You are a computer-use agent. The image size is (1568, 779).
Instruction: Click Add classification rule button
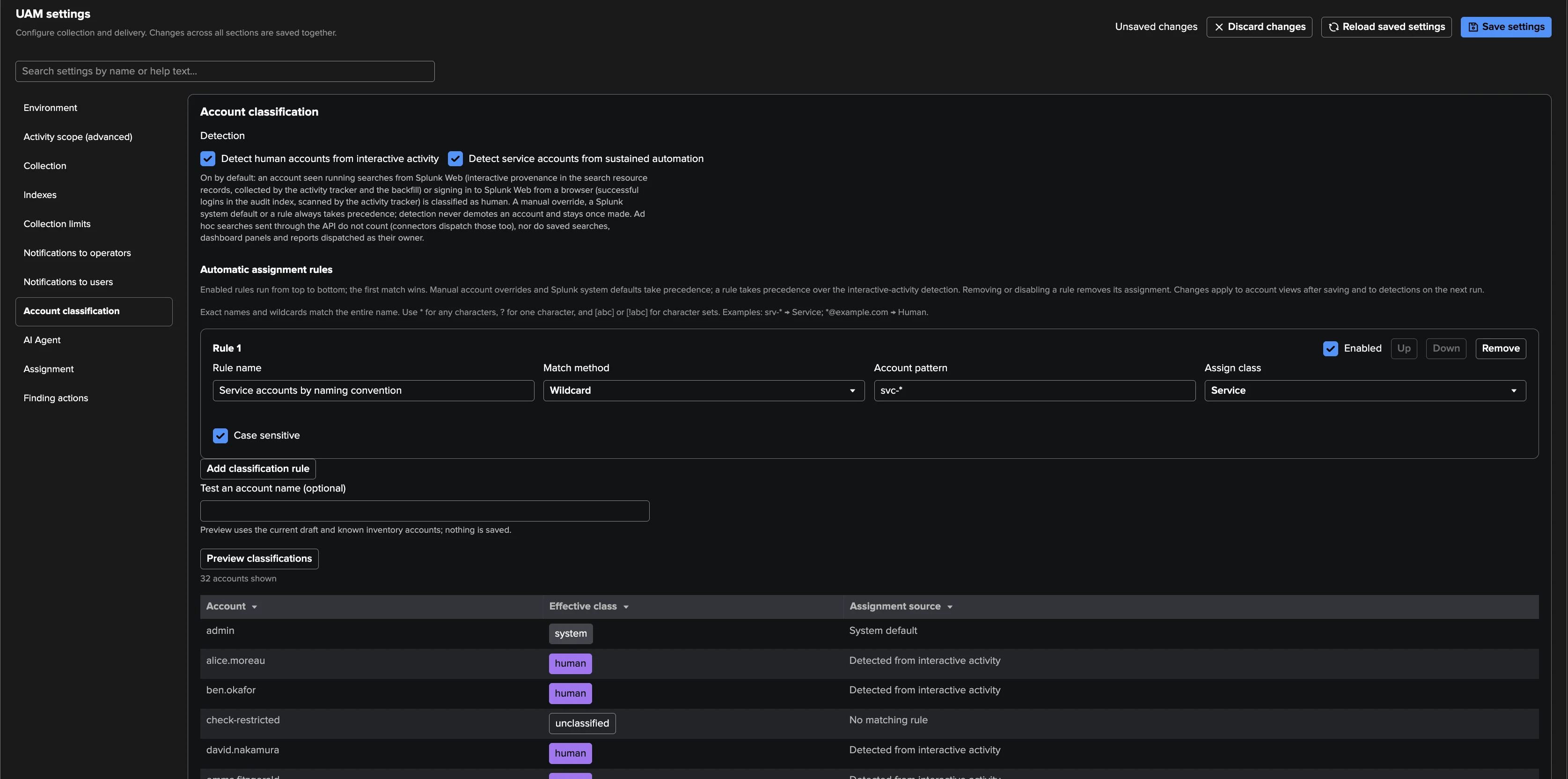coord(258,469)
